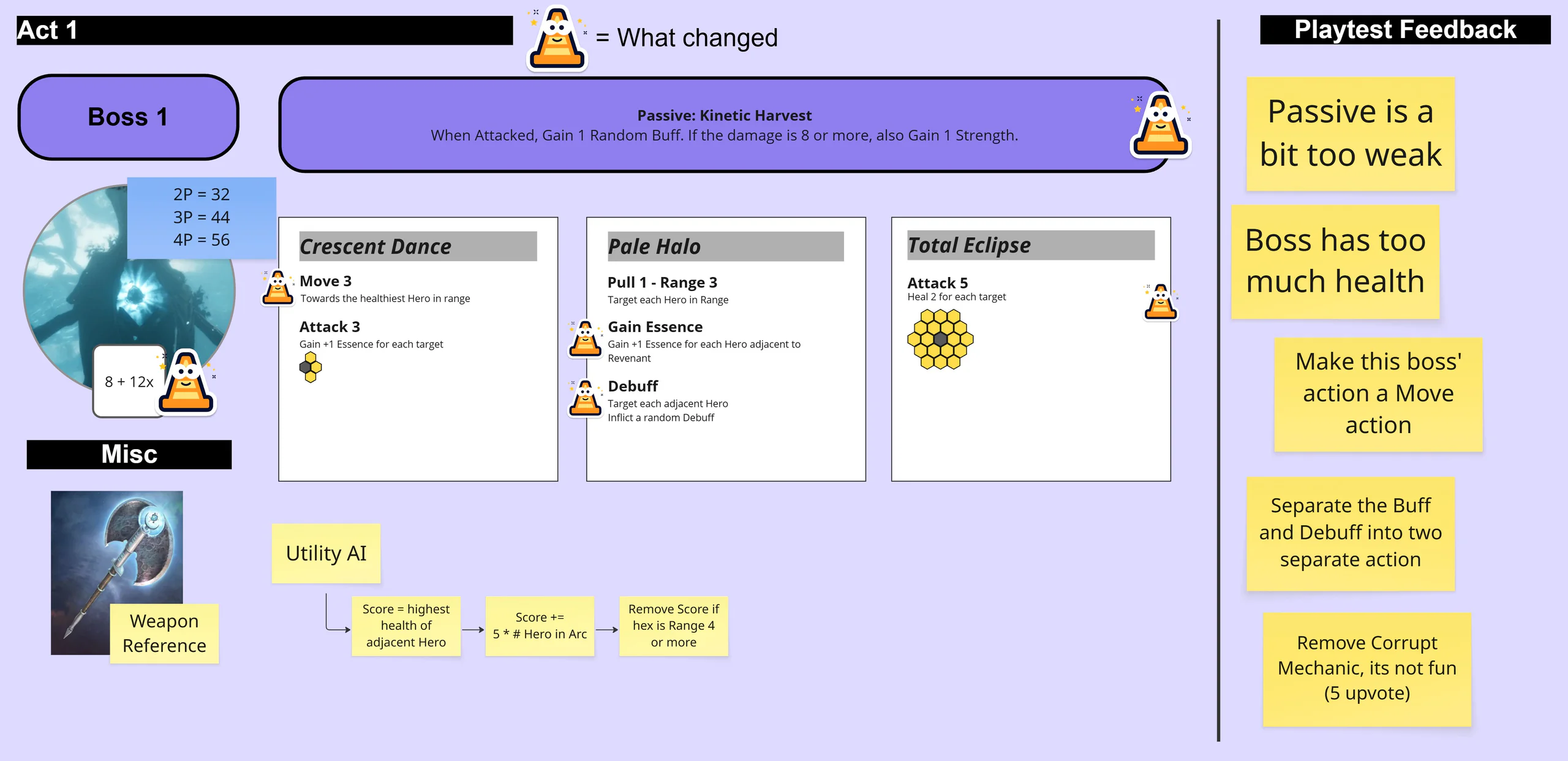Click the 'Remove Corrupt Mechanic' sticky note
1568x761 pixels.
1367,669
